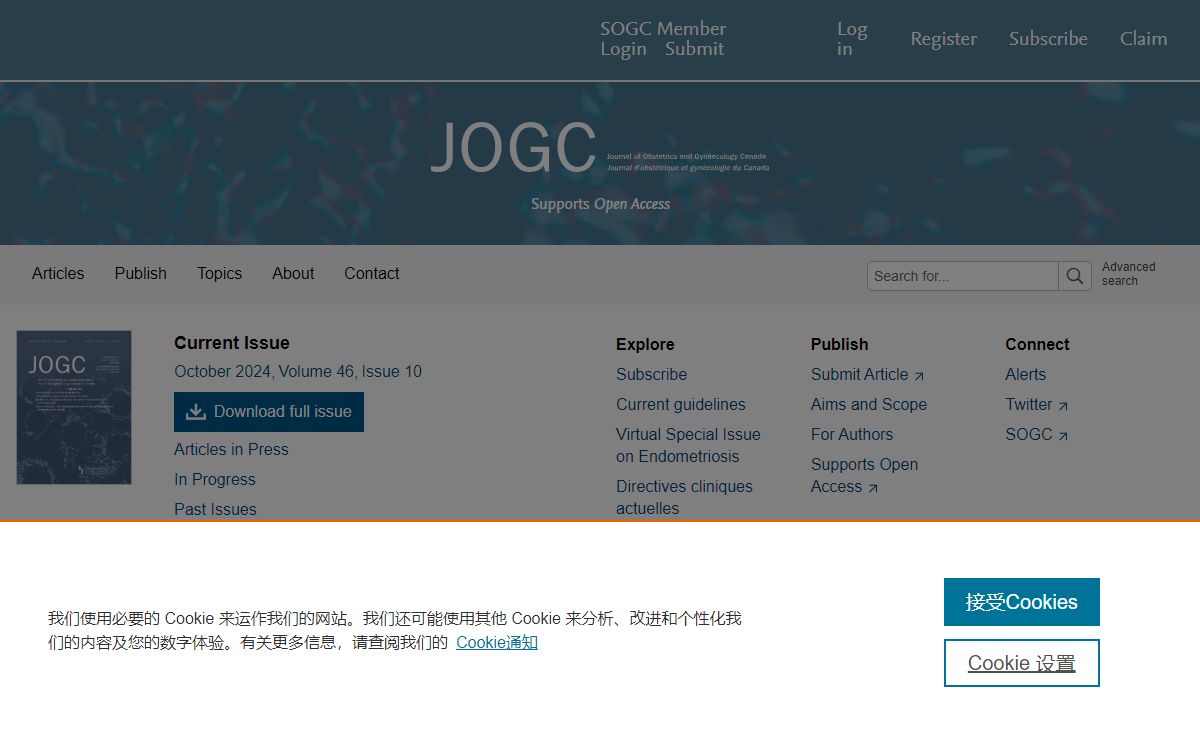Open the Articles menu

[58, 273]
